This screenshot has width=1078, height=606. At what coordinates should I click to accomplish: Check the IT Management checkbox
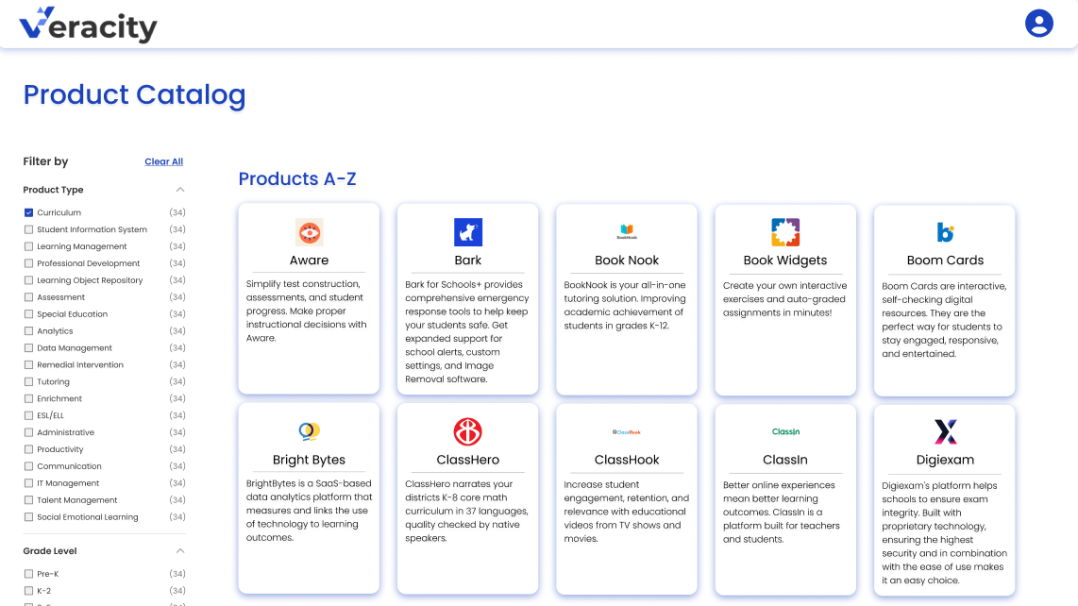(28, 483)
